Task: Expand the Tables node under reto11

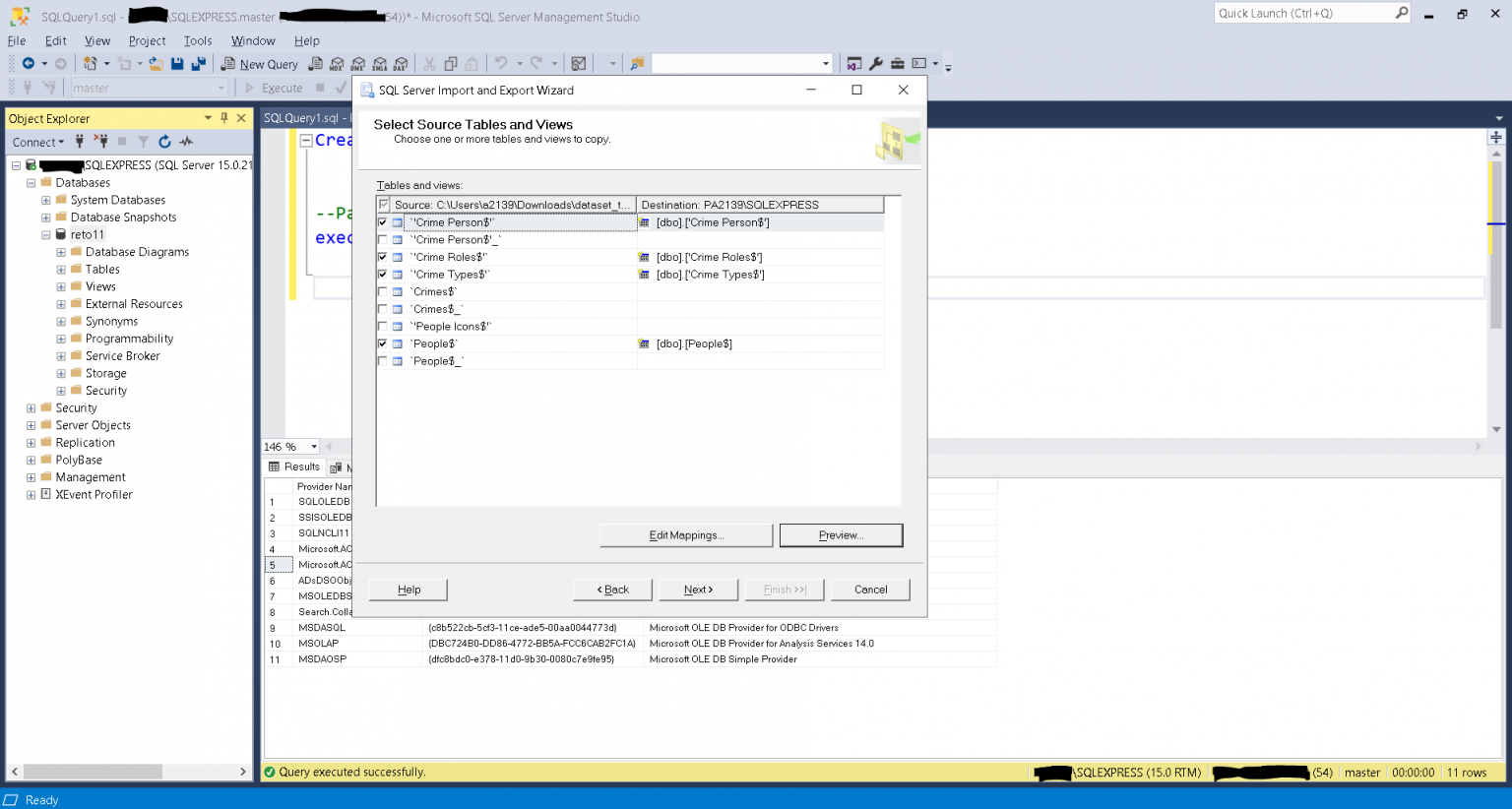Action: click(x=61, y=270)
